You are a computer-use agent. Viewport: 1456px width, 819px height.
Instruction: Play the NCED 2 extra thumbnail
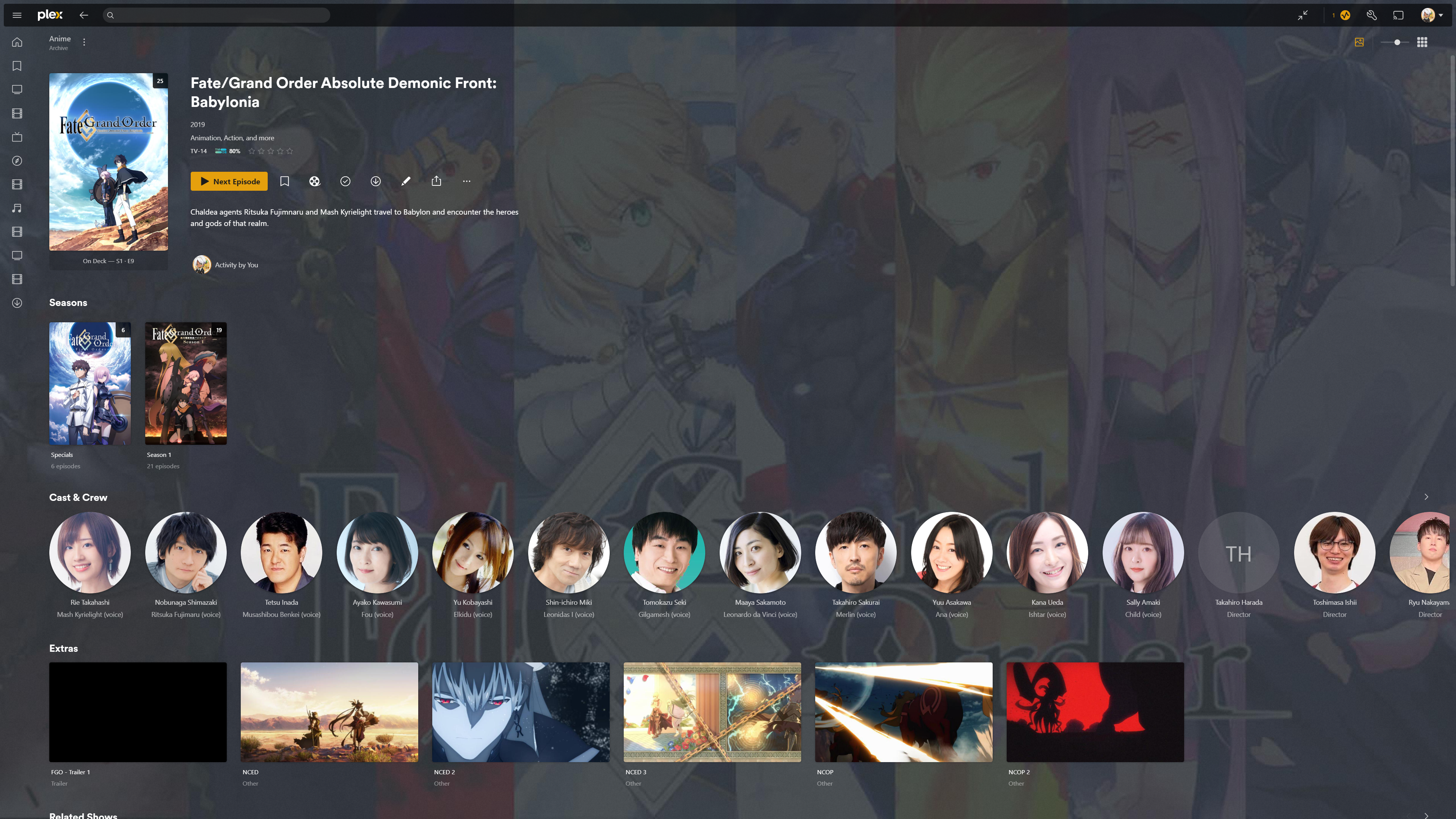coord(521,712)
